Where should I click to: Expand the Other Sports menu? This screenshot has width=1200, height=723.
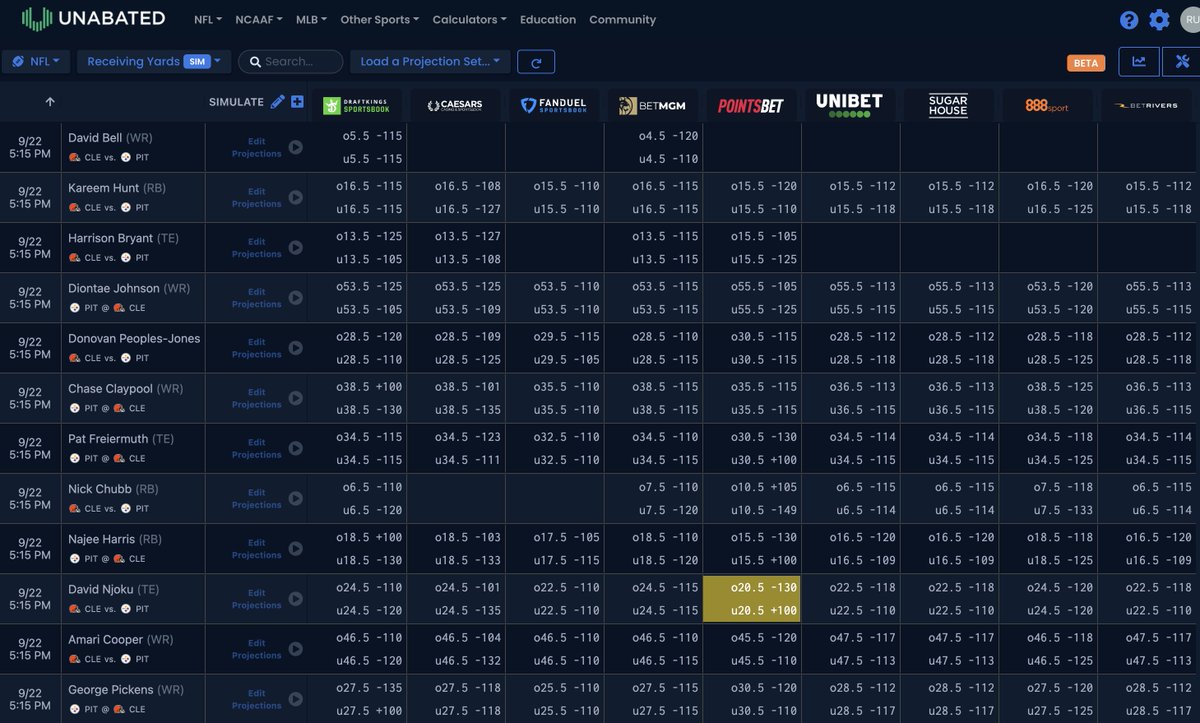click(381, 19)
